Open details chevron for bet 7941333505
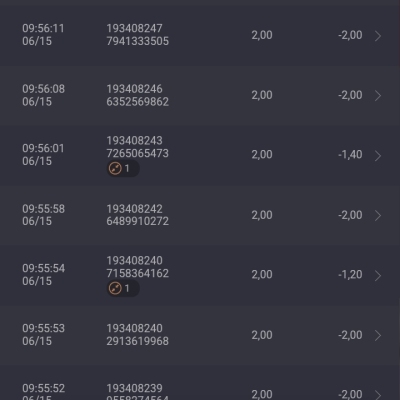The height and width of the screenshot is (400, 400). click(378, 36)
